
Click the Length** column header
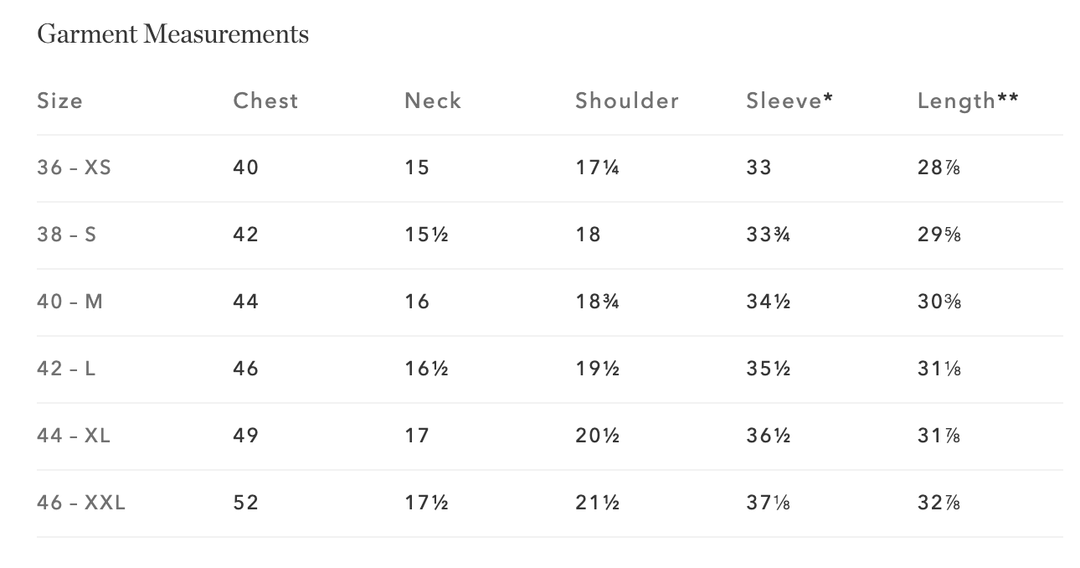coord(968,101)
